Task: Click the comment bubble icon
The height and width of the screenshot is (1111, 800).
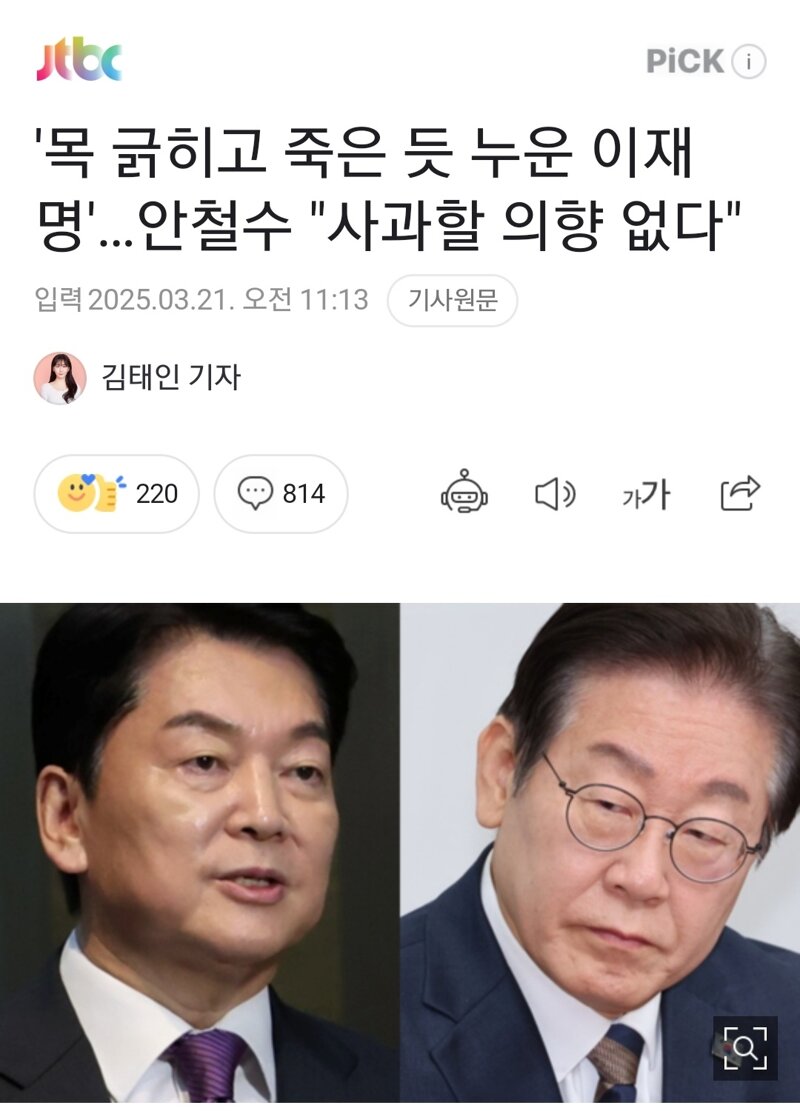Action: (x=255, y=493)
